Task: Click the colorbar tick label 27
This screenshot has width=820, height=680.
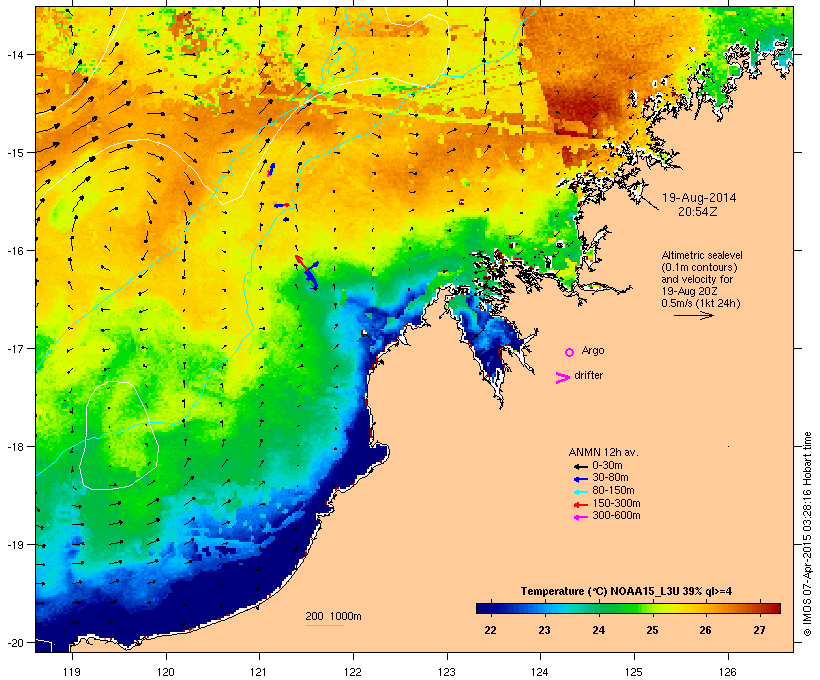Action: 759,630
